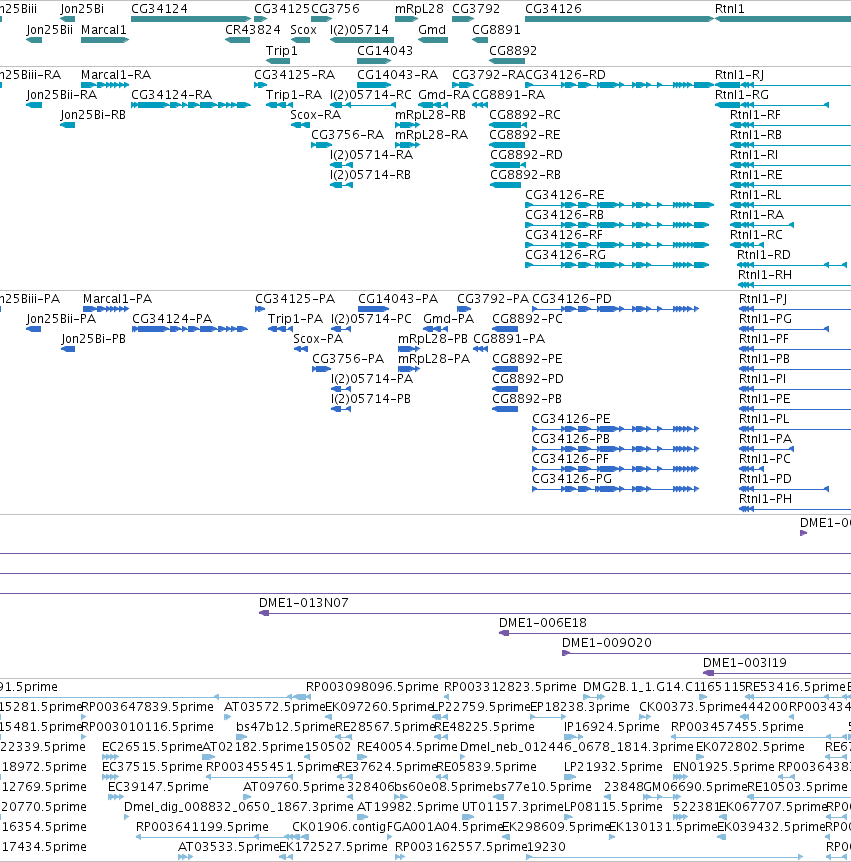This screenshot has width=851, height=862.
Task: Click EST RP003312823.5prime
Action: pos(510,687)
